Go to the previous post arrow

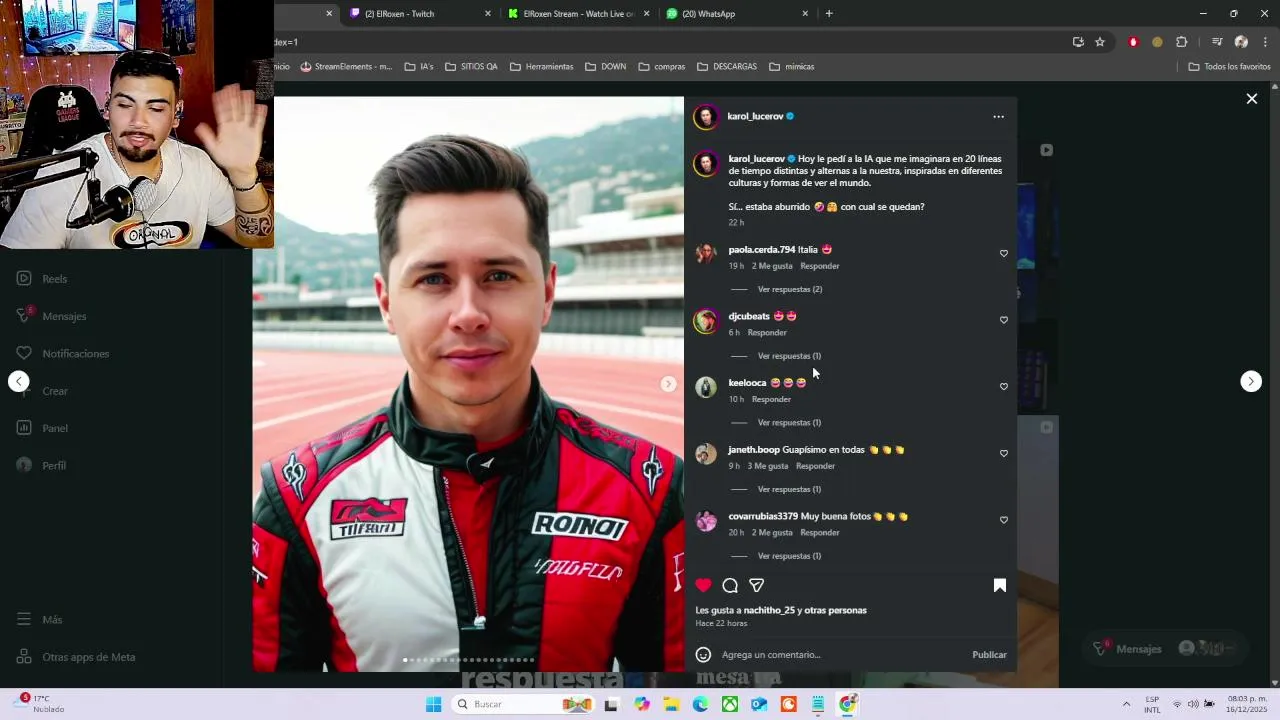pyautogui.click(x=18, y=381)
